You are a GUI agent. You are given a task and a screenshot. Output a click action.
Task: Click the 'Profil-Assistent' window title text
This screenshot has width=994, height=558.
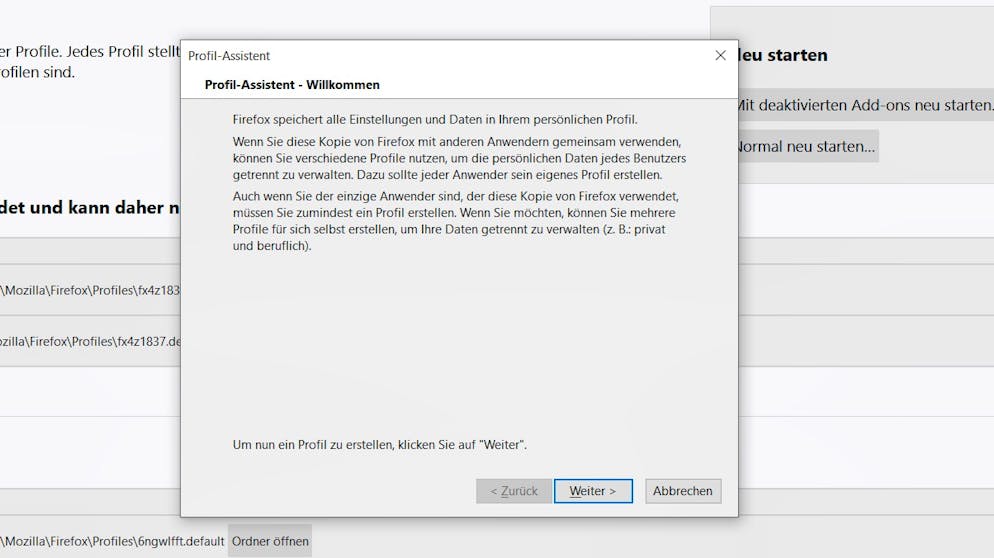229,56
